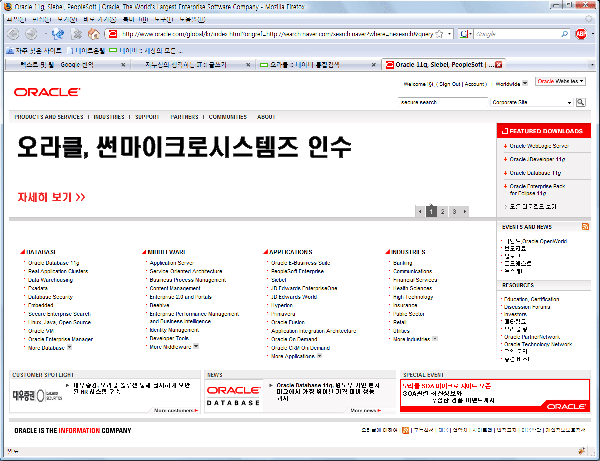Go back with the browser Back arrow
Image resolution: width=600 pixels, height=461 pixels.
13,34
